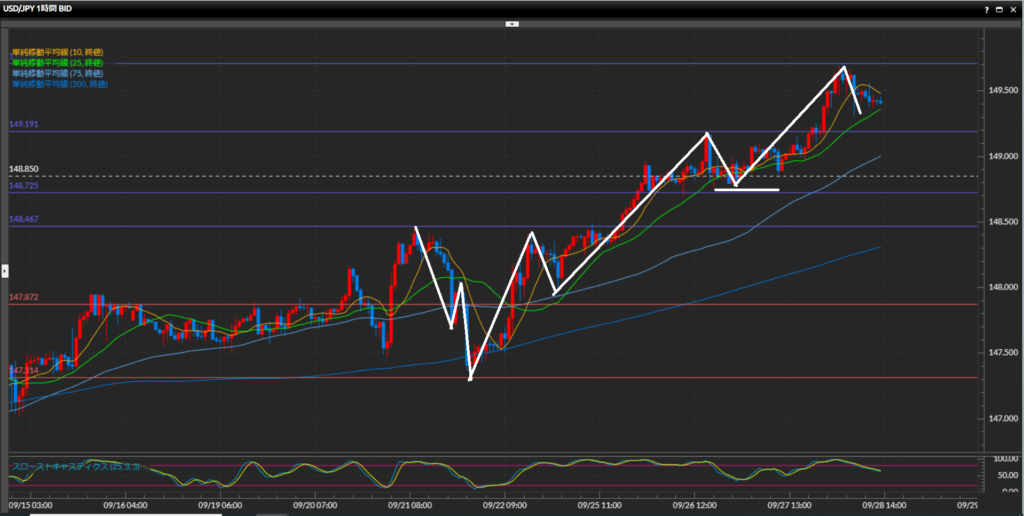This screenshot has height=516, width=1024.
Task: Expand the left side panel arrow
Action: tap(4, 270)
